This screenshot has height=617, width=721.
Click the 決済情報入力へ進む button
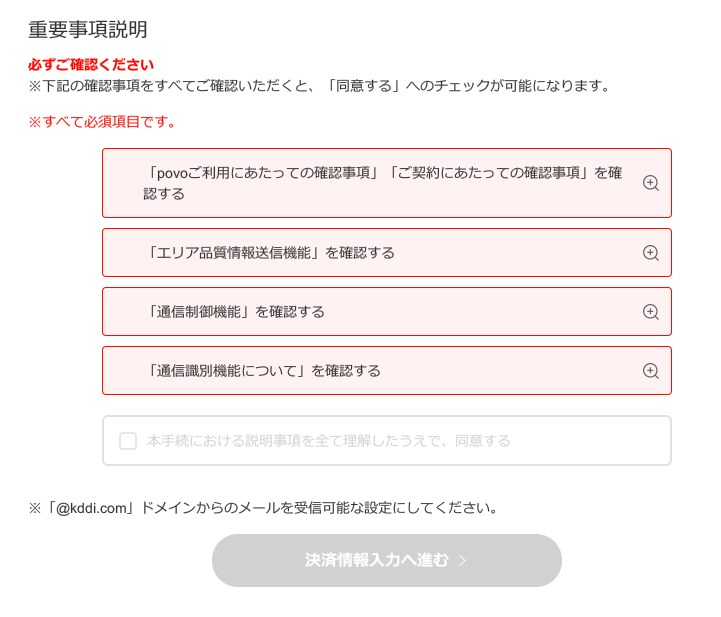(x=387, y=560)
